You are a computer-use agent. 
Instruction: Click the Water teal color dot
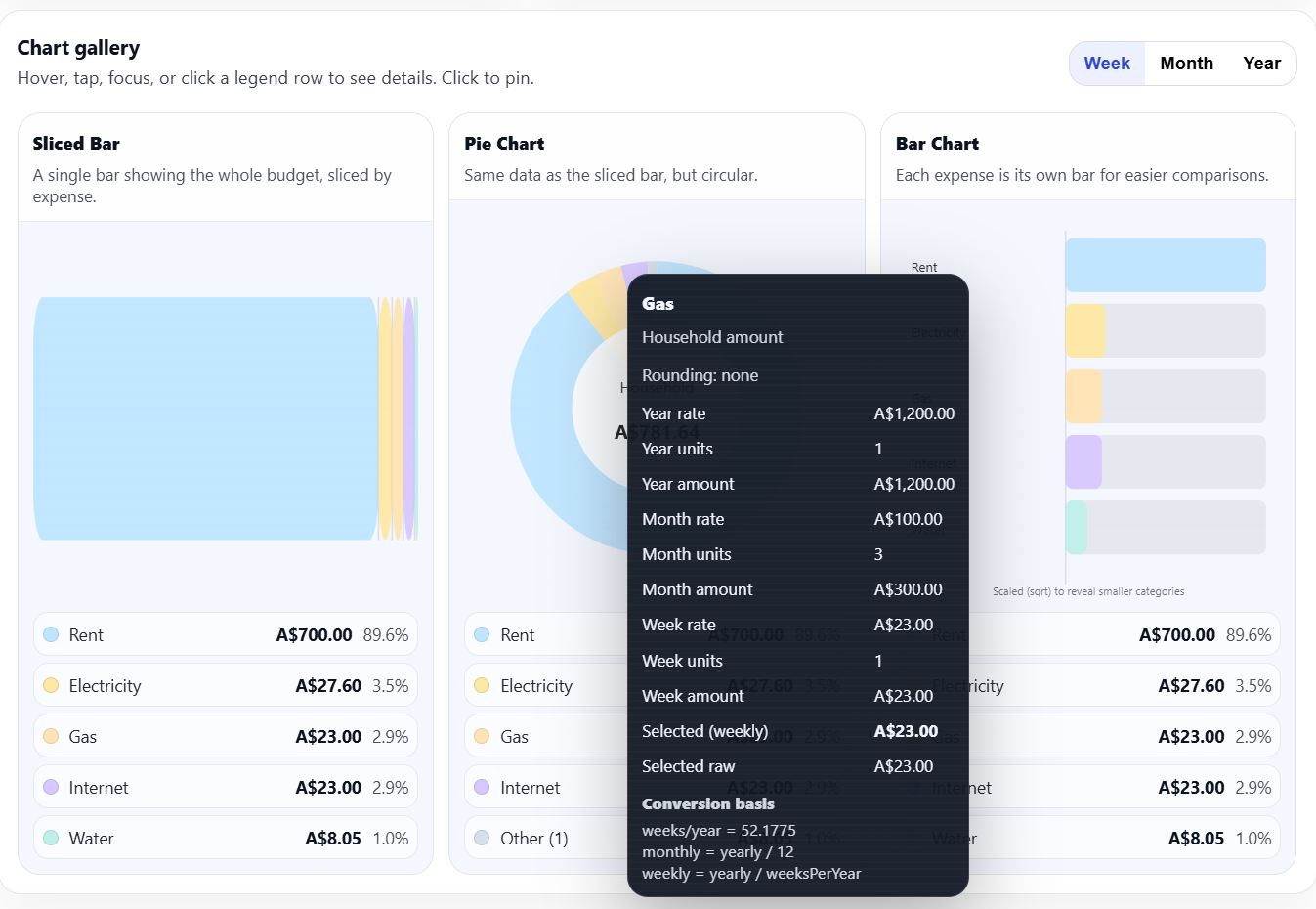(x=50, y=838)
